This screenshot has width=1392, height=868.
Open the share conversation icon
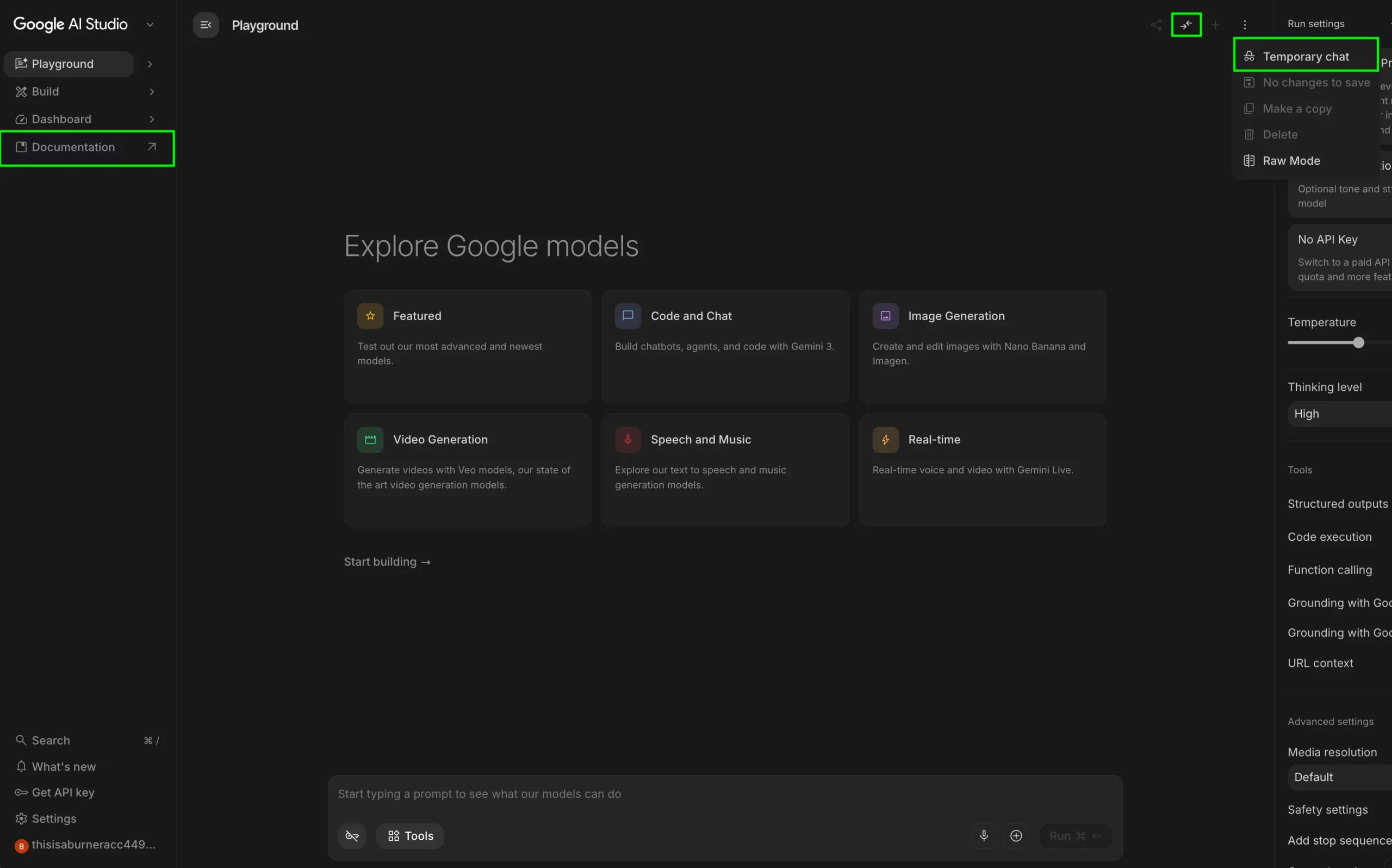(x=1156, y=24)
